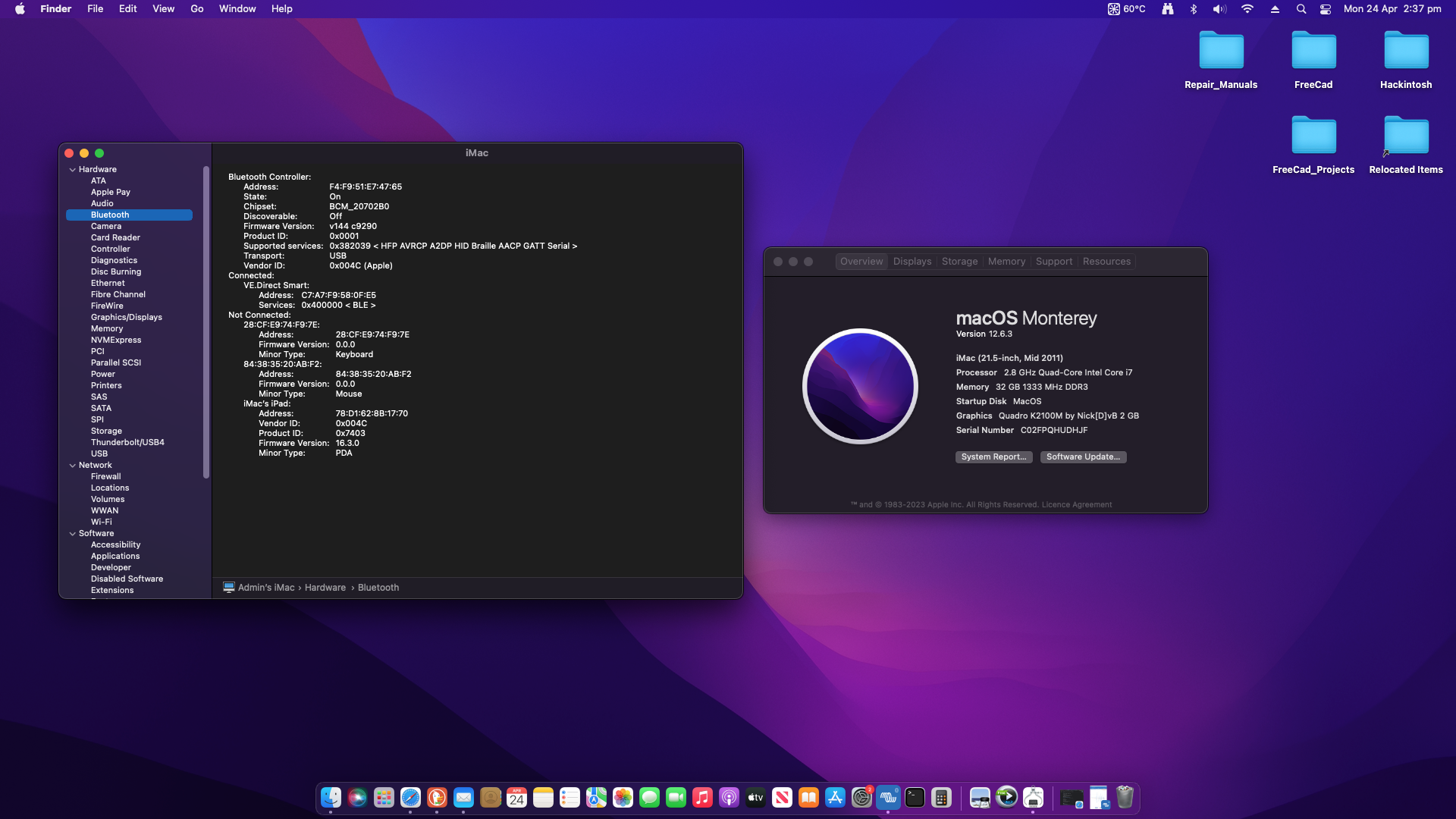Launch Terminal from the dock
This screenshot has width=1456, height=819.
click(915, 798)
